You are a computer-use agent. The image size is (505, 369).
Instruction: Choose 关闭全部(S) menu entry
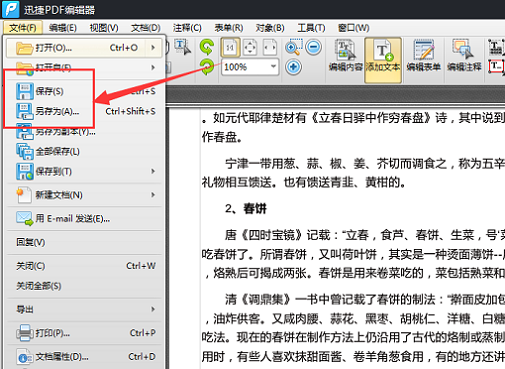[x=85, y=286]
